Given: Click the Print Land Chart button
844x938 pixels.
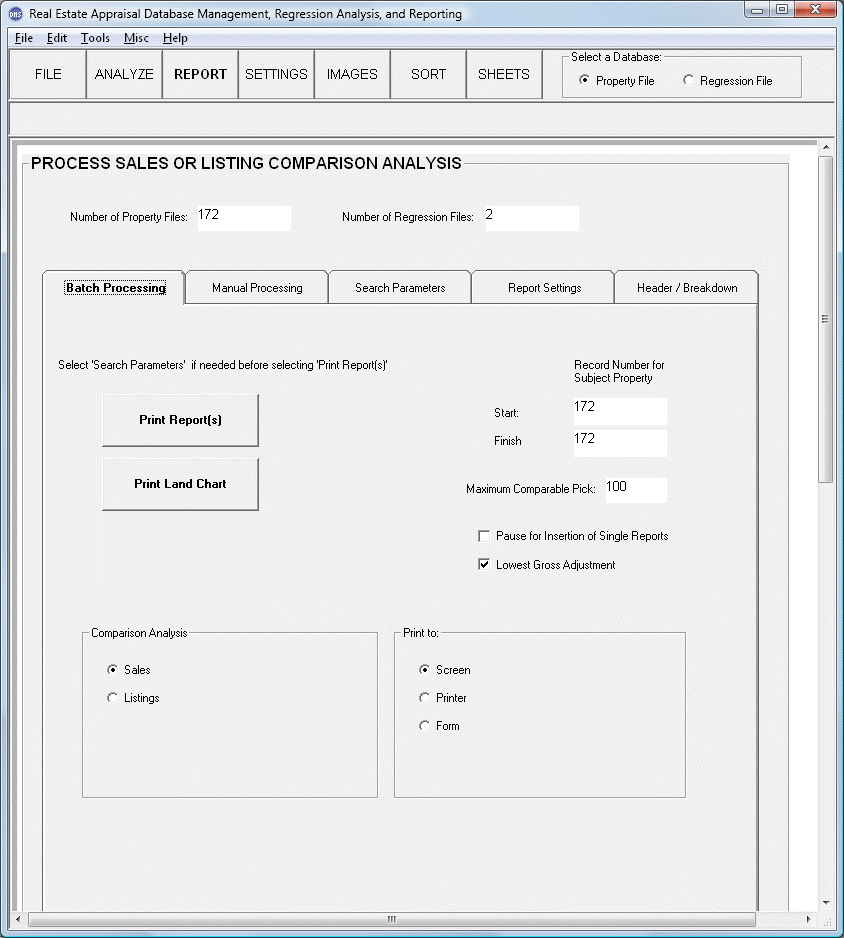Looking at the screenshot, I should (180, 484).
